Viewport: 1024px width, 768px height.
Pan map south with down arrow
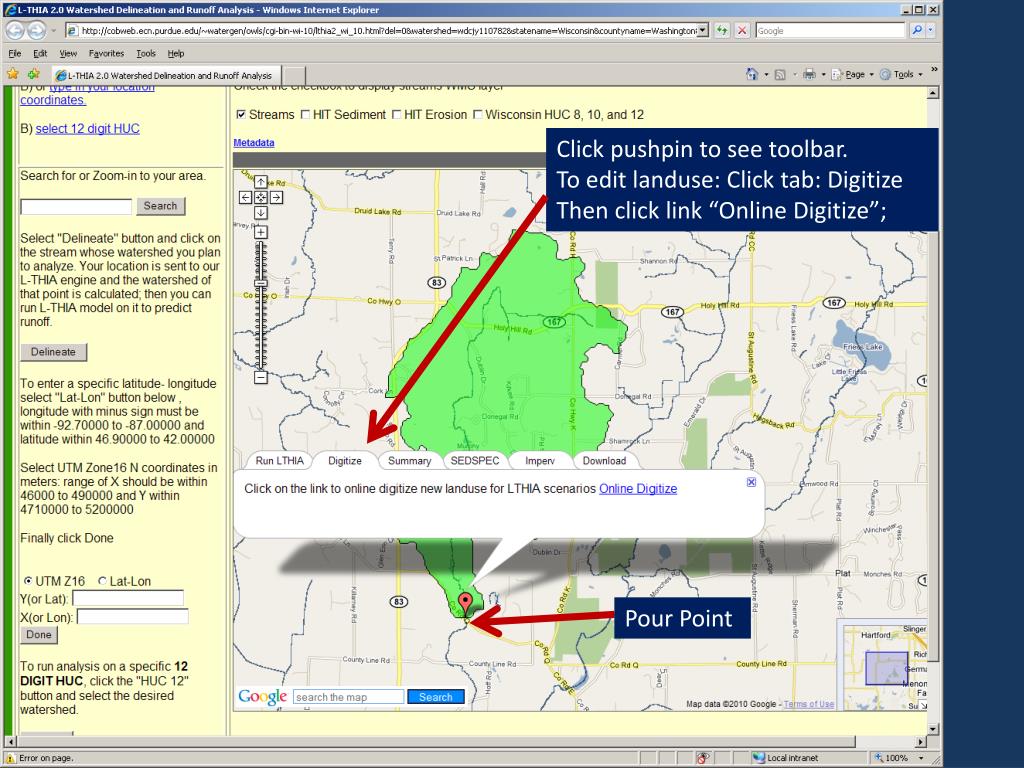coord(261,213)
